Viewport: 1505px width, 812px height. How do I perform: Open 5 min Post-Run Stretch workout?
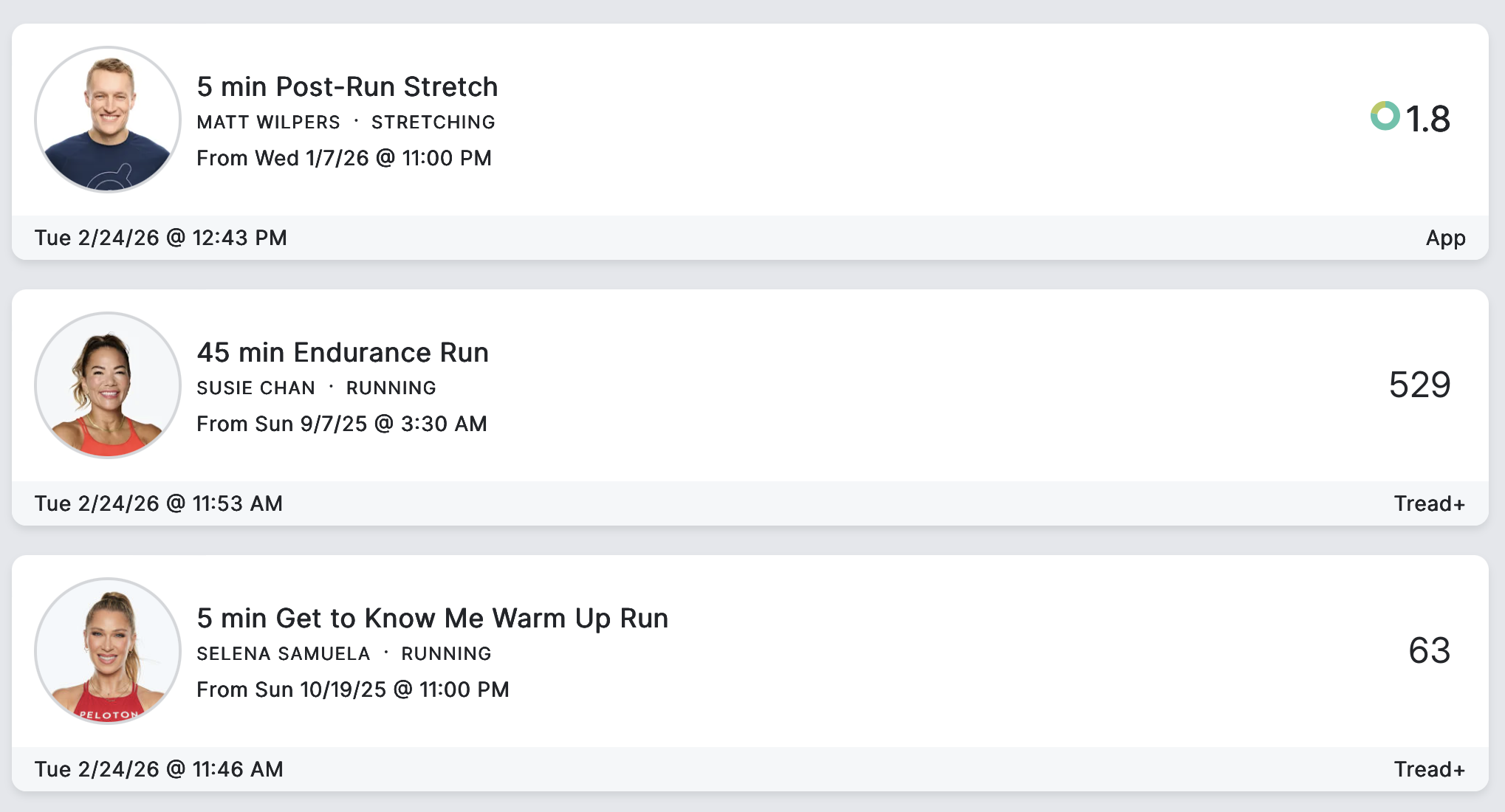coord(347,87)
